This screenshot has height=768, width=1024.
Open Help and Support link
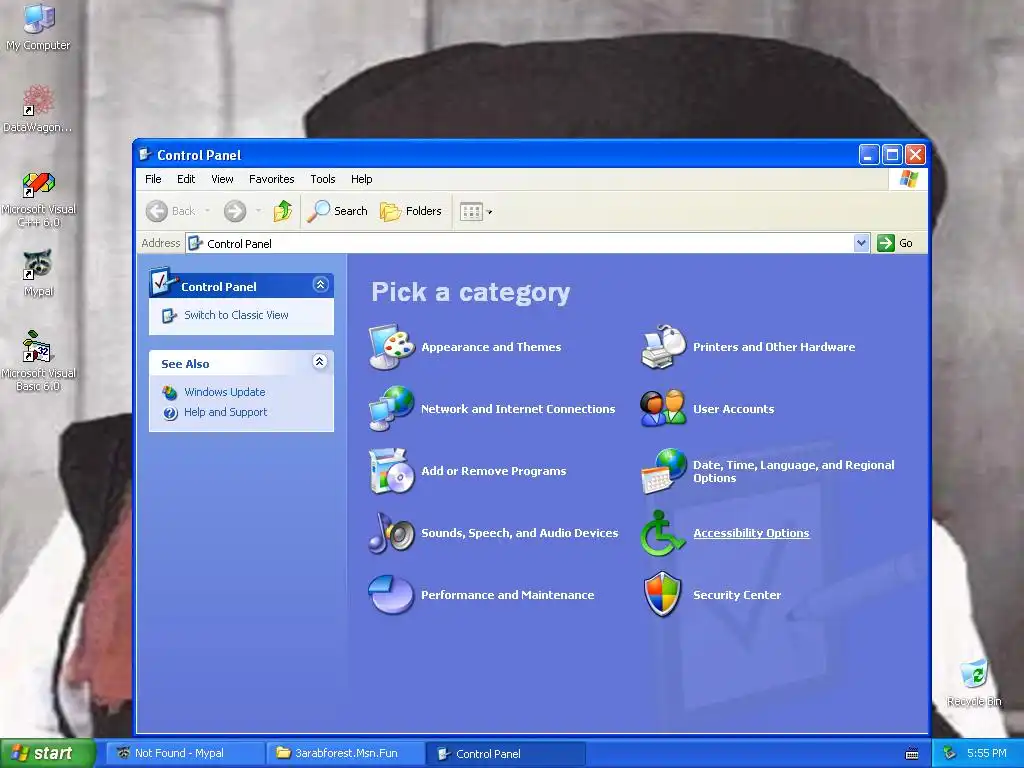coord(225,412)
